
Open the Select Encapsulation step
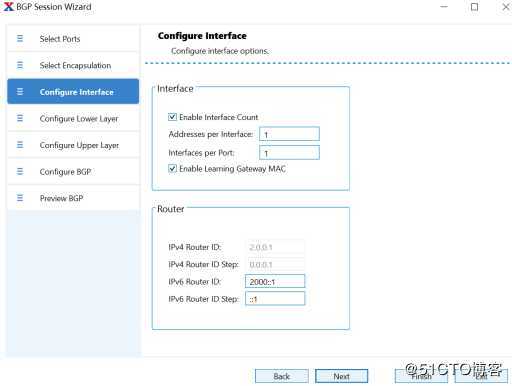73,65
